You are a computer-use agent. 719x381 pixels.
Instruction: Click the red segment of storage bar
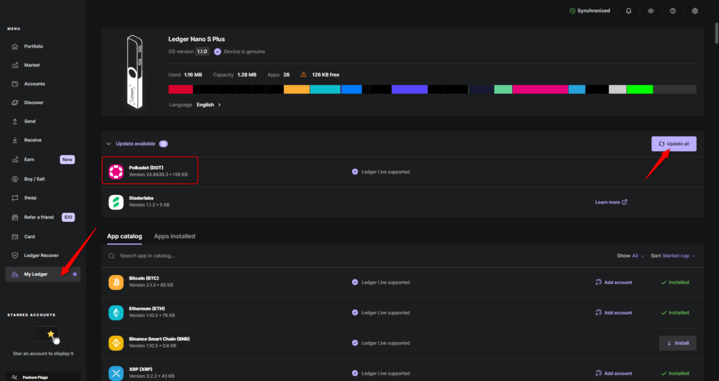coord(181,89)
